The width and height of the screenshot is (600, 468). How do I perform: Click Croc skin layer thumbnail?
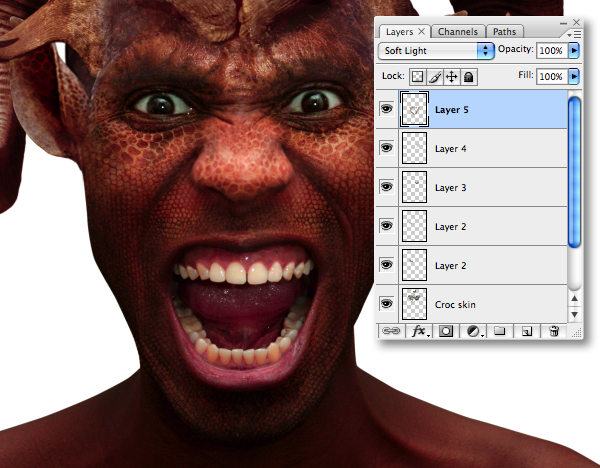pos(414,304)
